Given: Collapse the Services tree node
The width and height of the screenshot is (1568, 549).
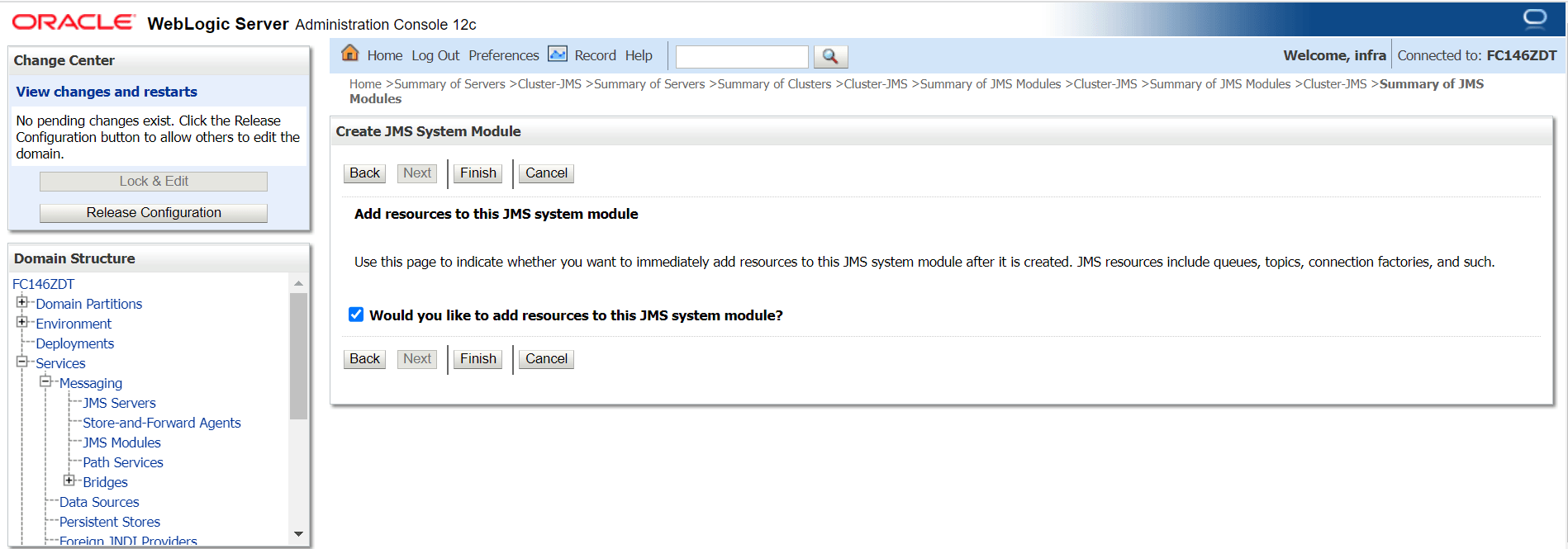Looking at the screenshot, I should coord(22,362).
